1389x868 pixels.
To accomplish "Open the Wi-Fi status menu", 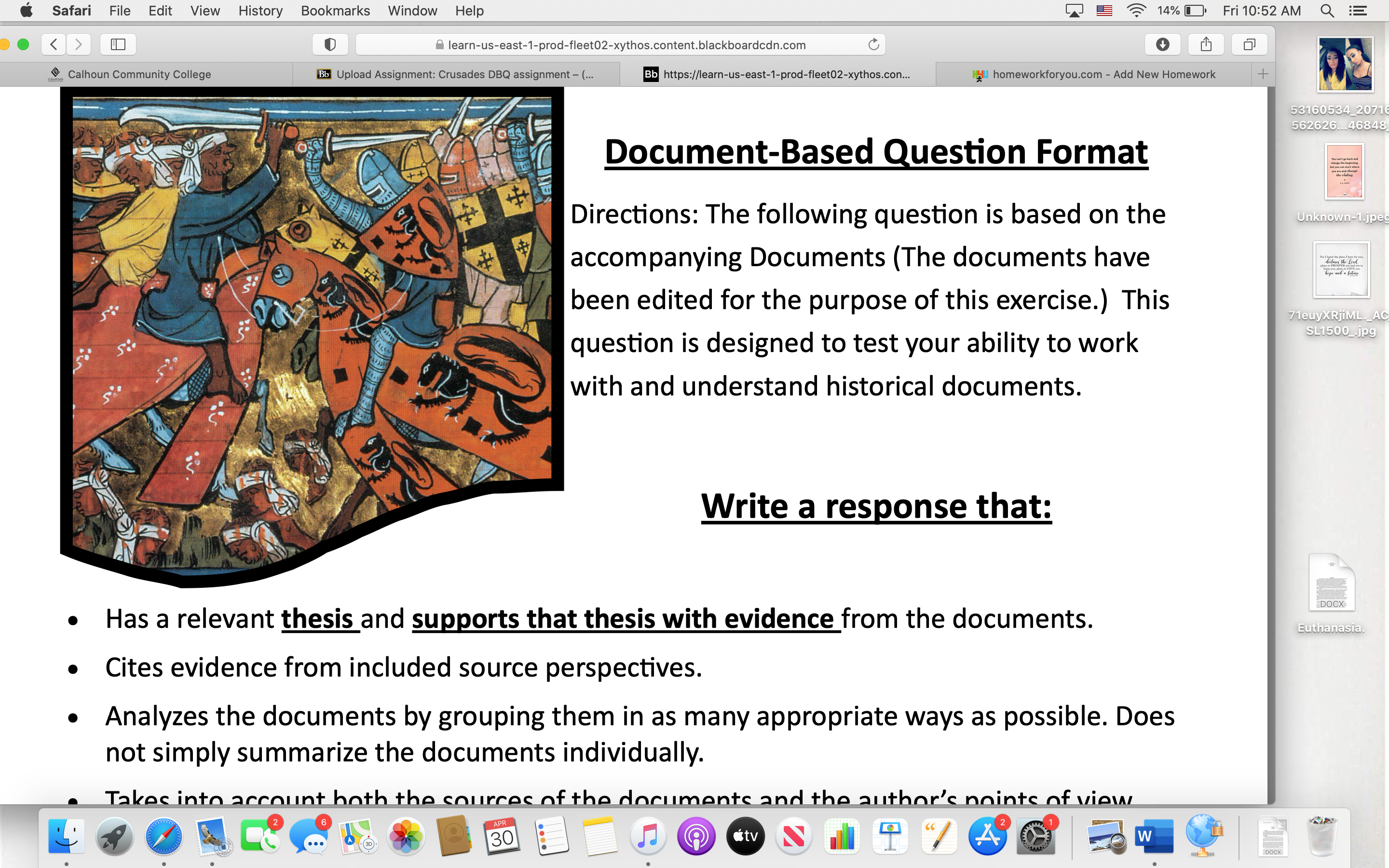I will 1136,10.
